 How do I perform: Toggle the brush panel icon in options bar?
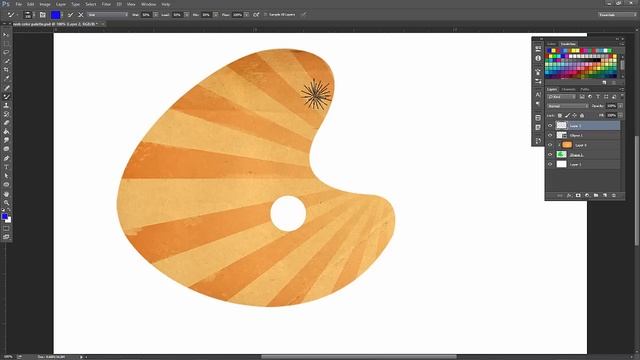(42, 15)
